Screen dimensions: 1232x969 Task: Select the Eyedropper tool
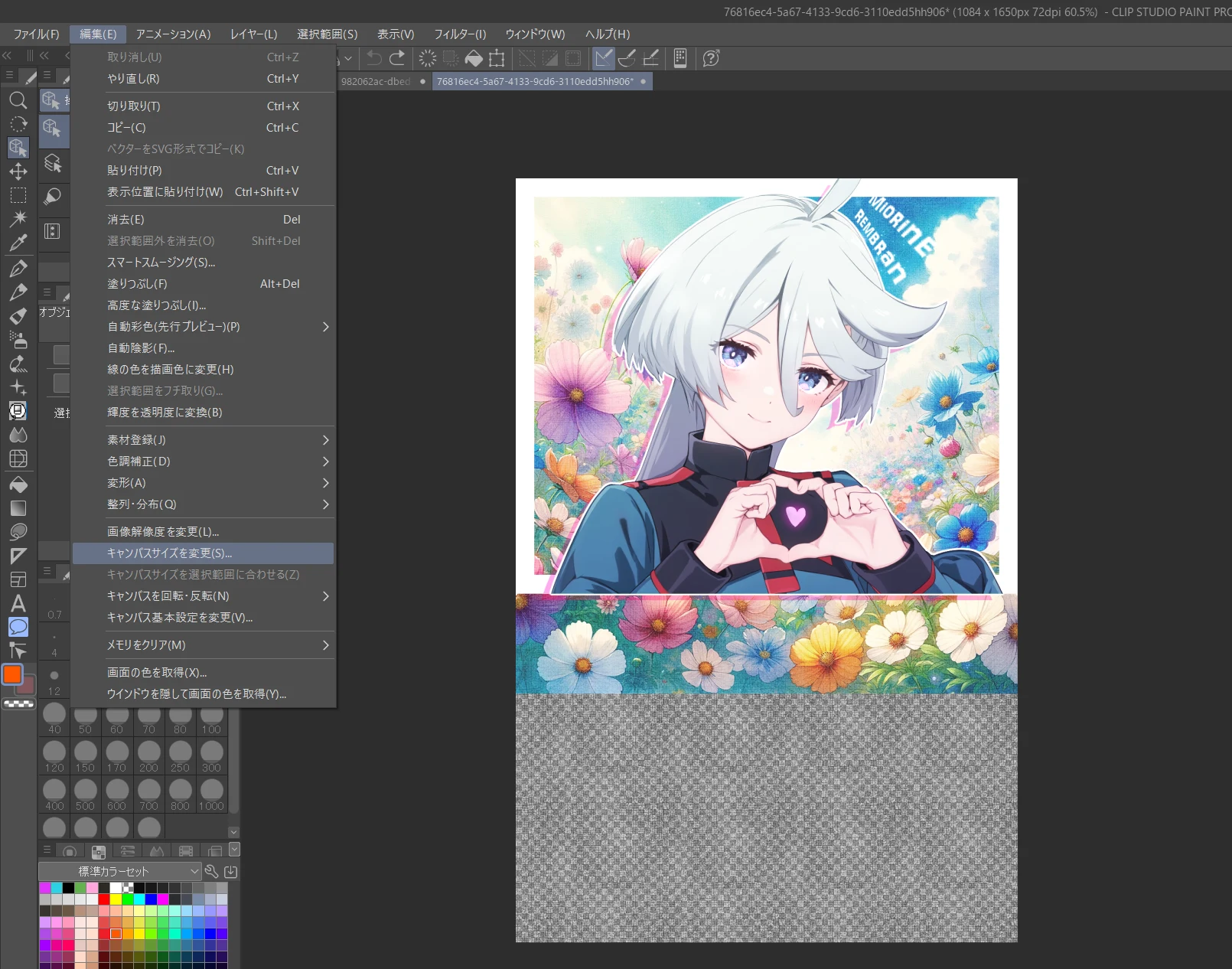[18, 243]
